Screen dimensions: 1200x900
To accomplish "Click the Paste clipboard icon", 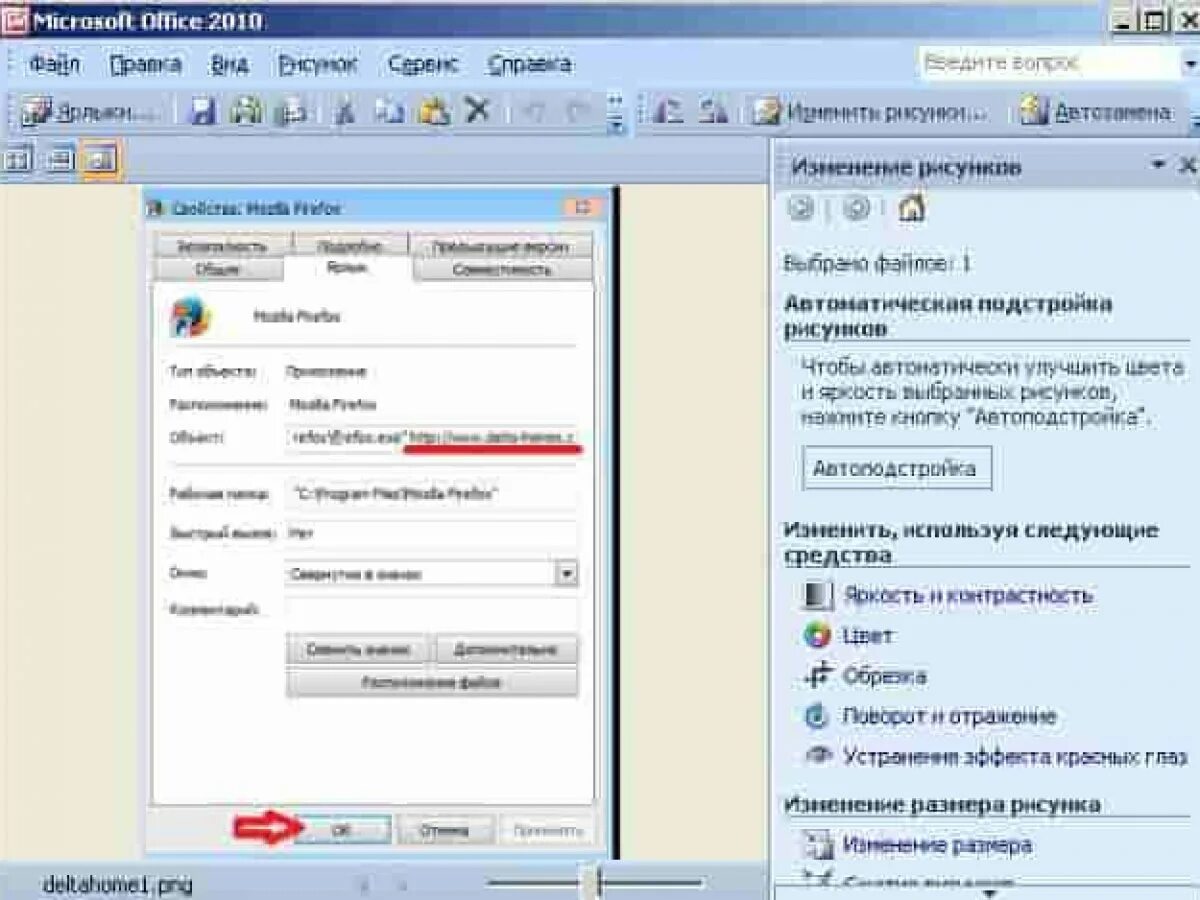I will point(434,111).
